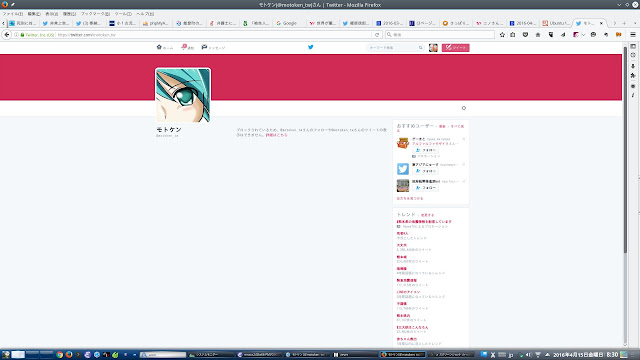Open the ヘルプ(H) menu

pyautogui.click(x=145, y=14)
